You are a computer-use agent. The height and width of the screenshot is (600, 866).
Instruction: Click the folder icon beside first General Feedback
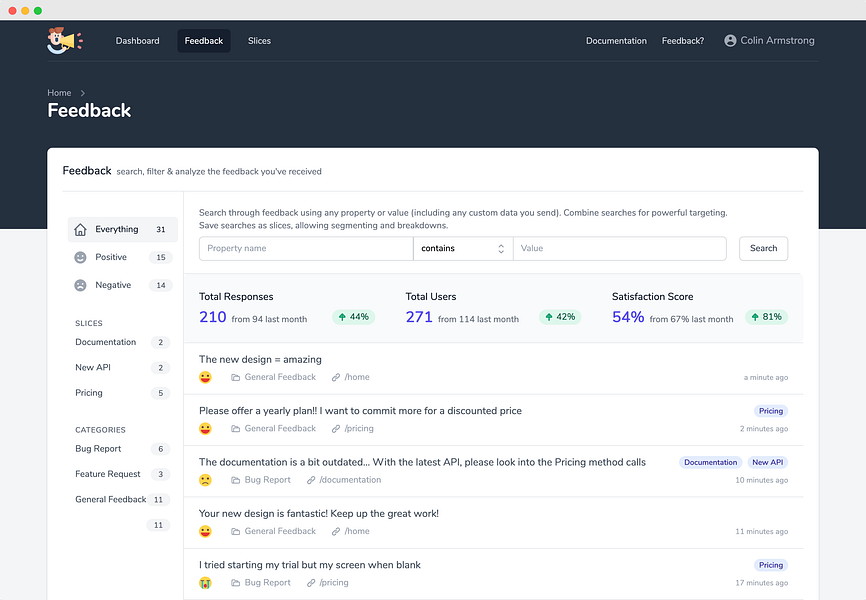point(236,377)
